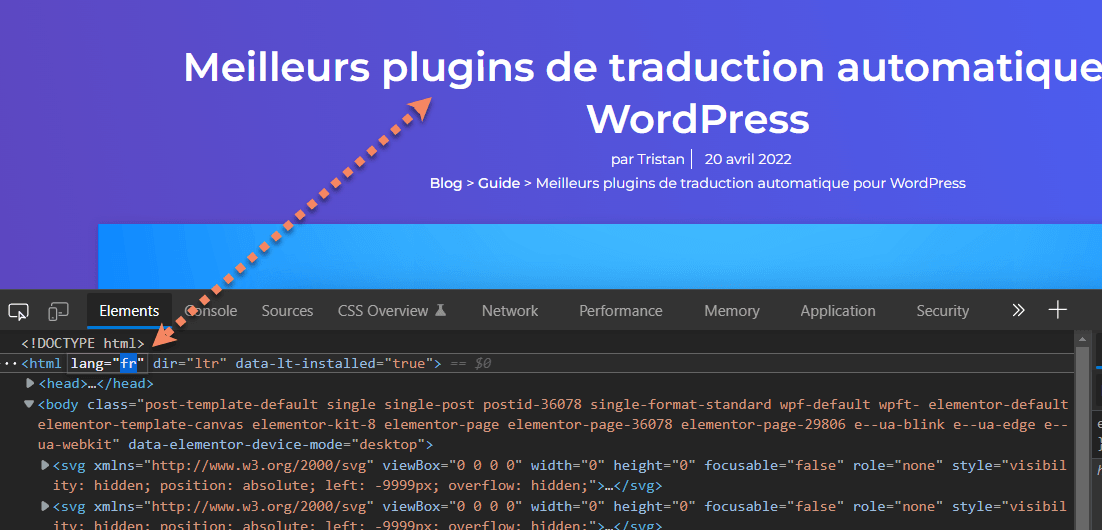Open the Network tab
Viewport: 1102px width, 530px height.
tap(510, 311)
